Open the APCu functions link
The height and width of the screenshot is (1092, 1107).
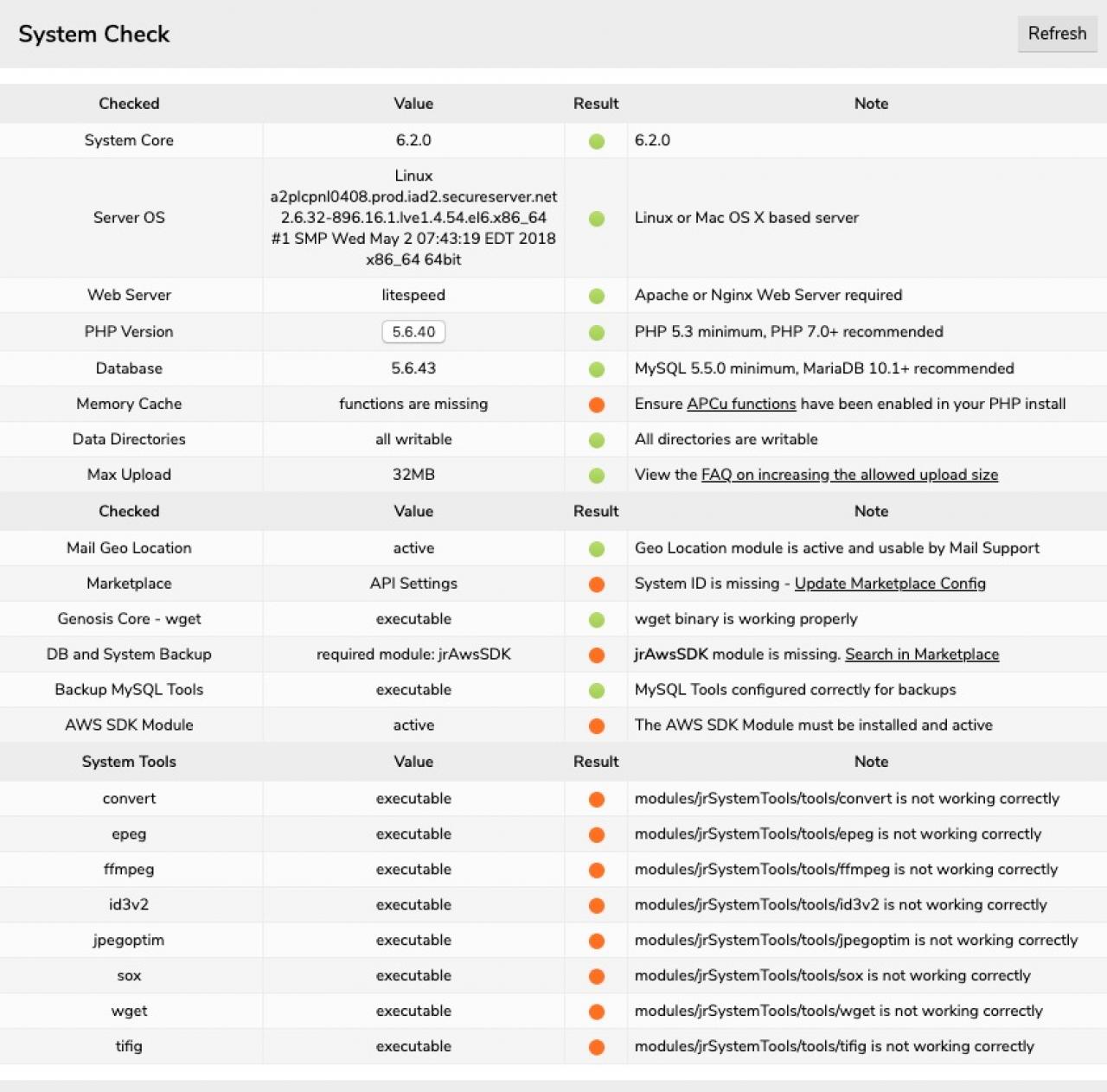741,404
